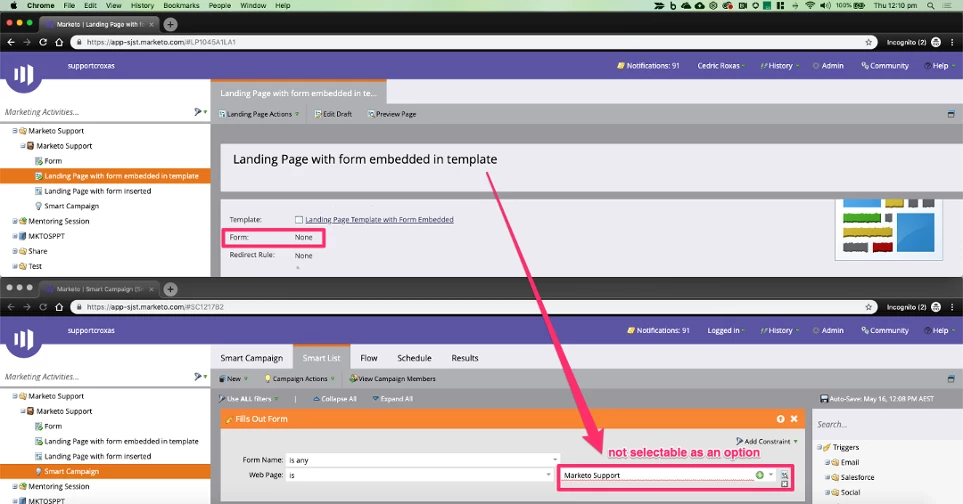Go to home page in the top Chrome window

(x=59, y=42)
